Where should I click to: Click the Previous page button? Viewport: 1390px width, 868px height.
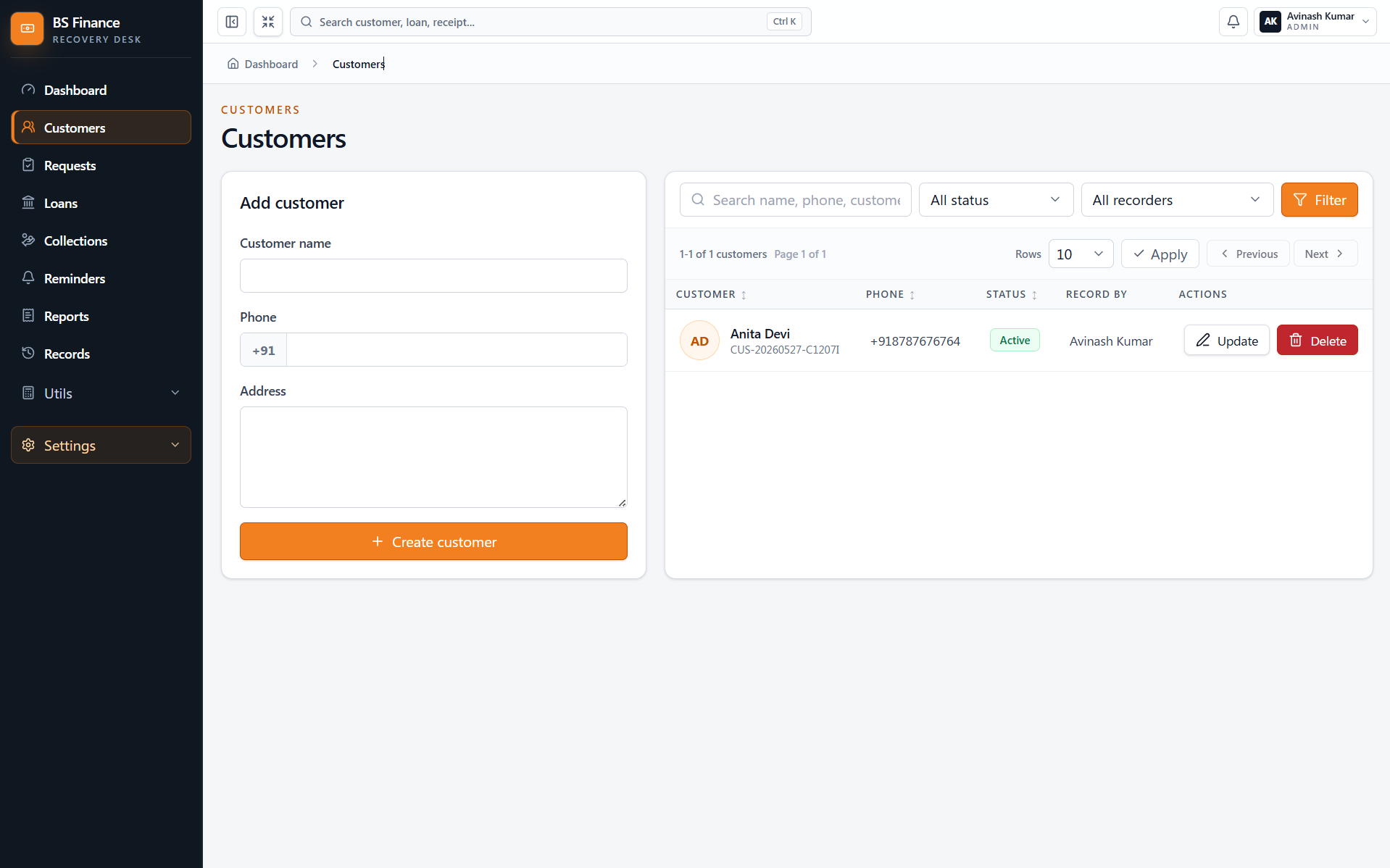(x=1248, y=254)
